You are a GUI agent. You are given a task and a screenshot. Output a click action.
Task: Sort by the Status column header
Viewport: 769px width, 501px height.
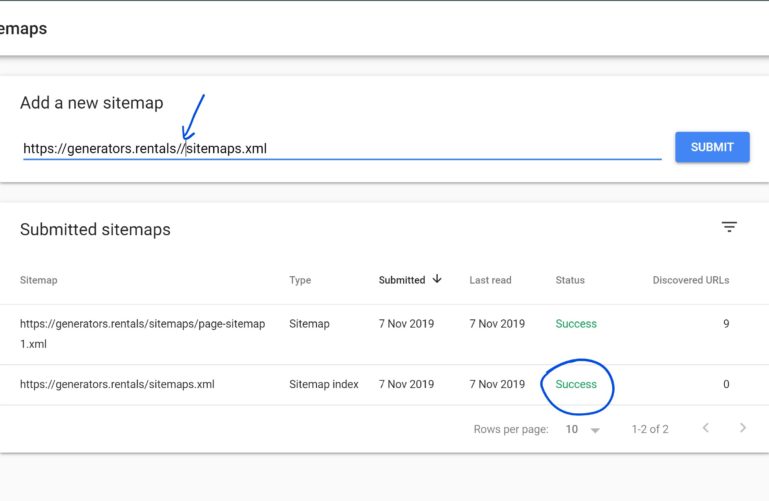point(570,280)
